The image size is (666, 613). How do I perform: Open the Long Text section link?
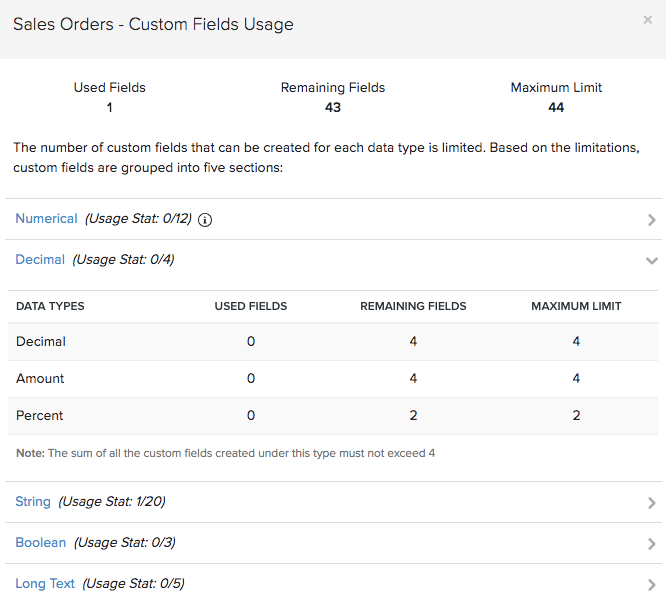tap(45, 584)
